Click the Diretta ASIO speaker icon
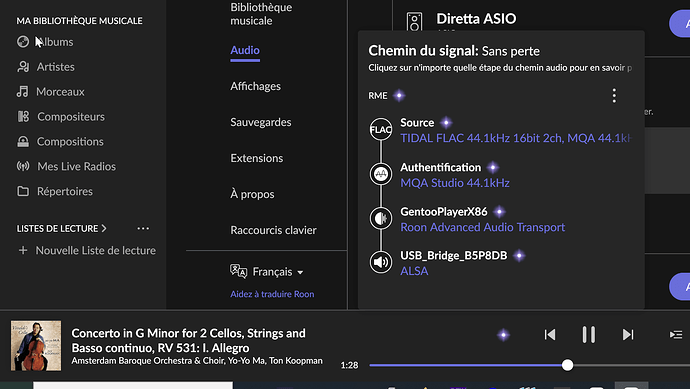Viewport: 690px width, 389px height. [414, 22]
